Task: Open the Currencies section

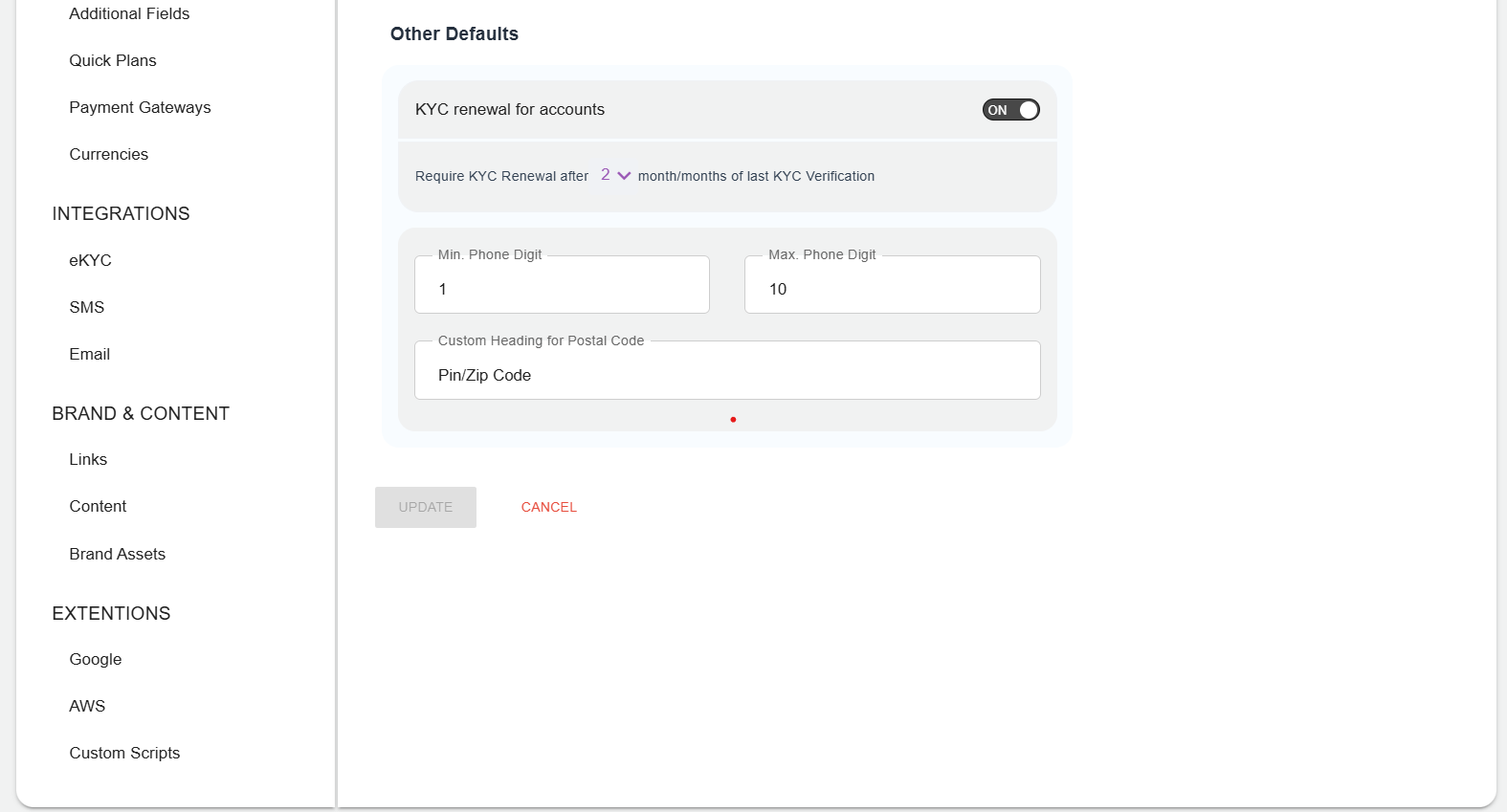Action: 108,154
